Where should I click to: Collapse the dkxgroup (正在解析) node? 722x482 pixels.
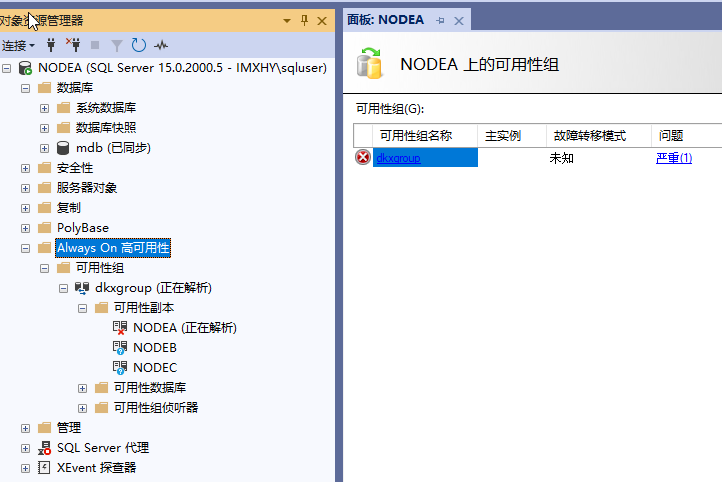tap(64, 289)
